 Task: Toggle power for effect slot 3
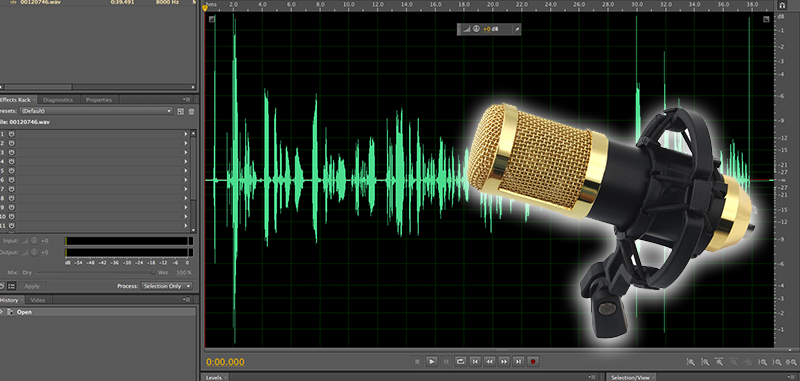[11, 152]
